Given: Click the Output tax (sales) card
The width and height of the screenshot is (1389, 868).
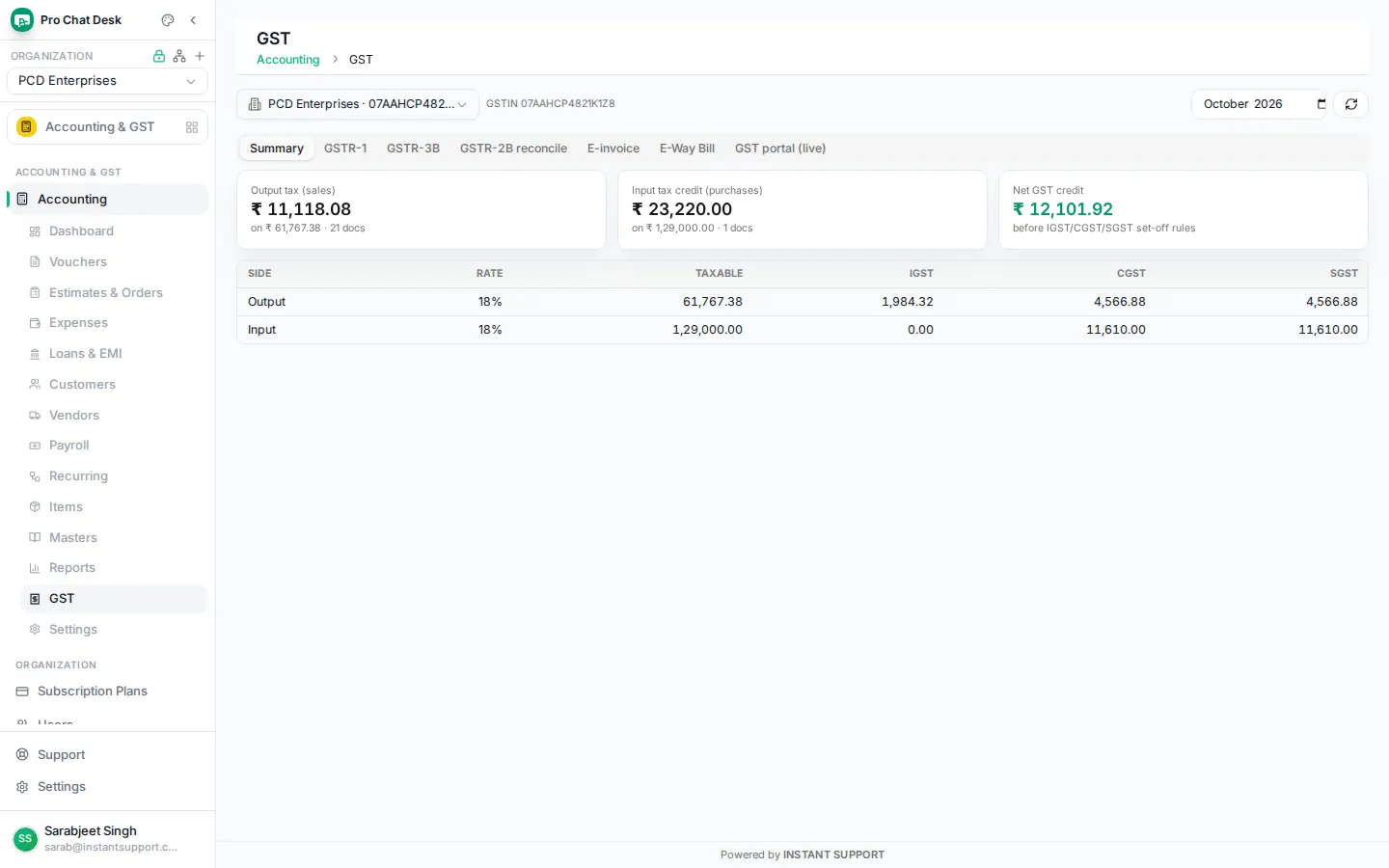Looking at the screenshot, I should tap(422, 210).
